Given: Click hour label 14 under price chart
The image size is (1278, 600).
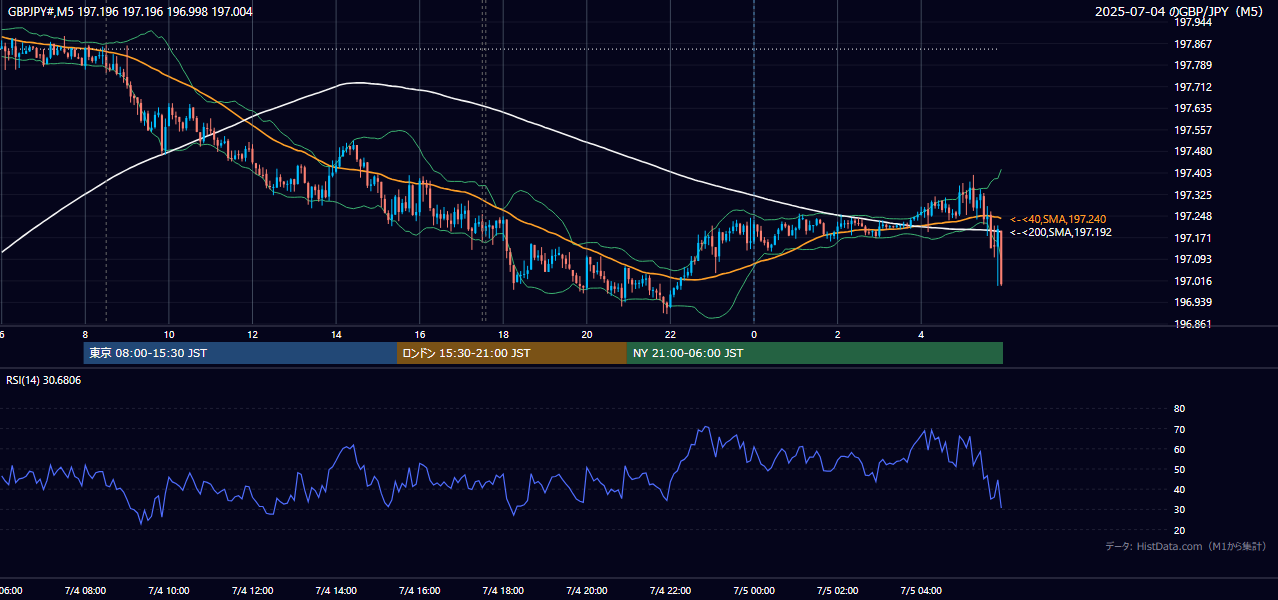Looking at the screenshot, I should pos(336,334).
